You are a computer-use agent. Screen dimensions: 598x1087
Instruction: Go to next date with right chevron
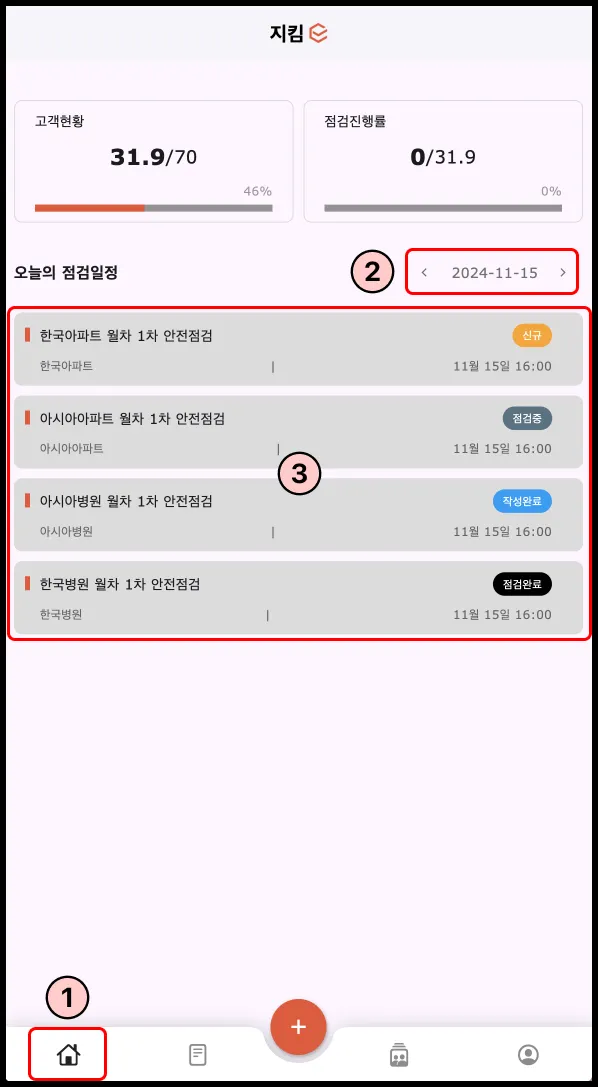(563, 272)
